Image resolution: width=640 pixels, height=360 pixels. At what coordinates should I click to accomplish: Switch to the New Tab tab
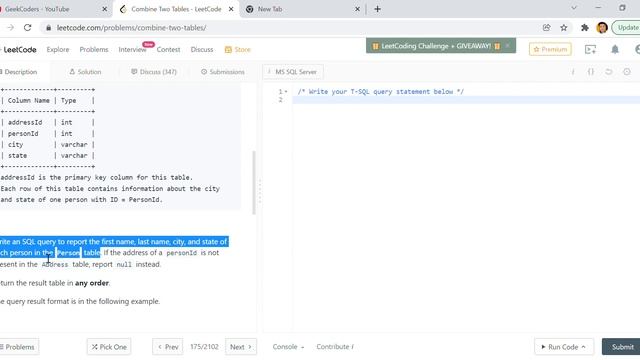(x=302, y=9)
